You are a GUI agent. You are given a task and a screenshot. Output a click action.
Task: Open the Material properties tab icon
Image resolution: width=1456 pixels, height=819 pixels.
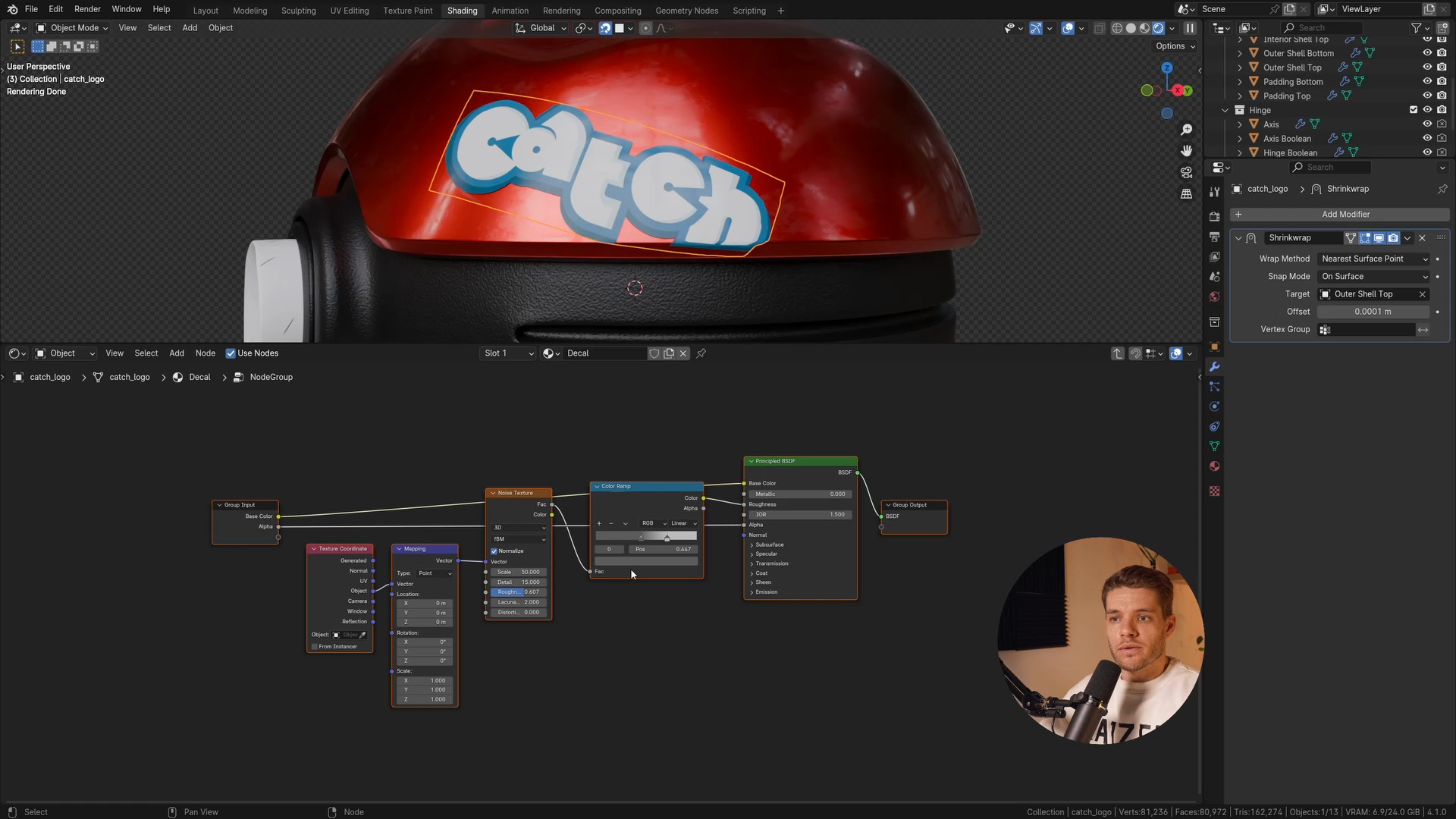point(1214,466)
